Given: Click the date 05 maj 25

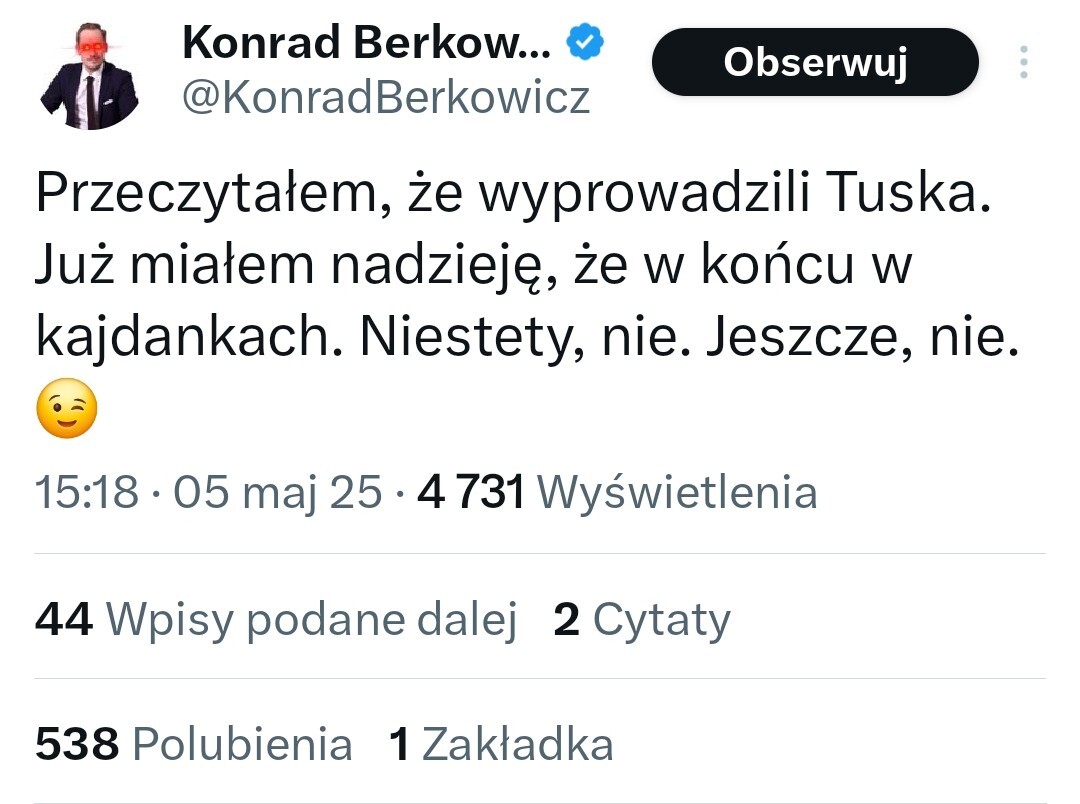Looking at the screenshot, I should (278, 492).
